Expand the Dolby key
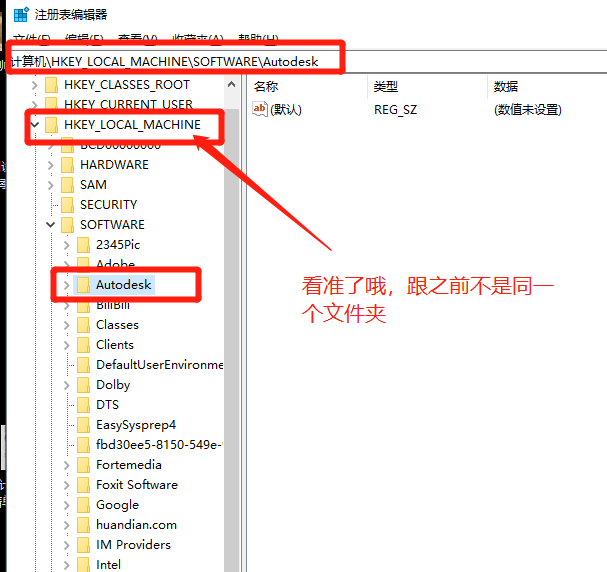 click(x=67, y=385)
